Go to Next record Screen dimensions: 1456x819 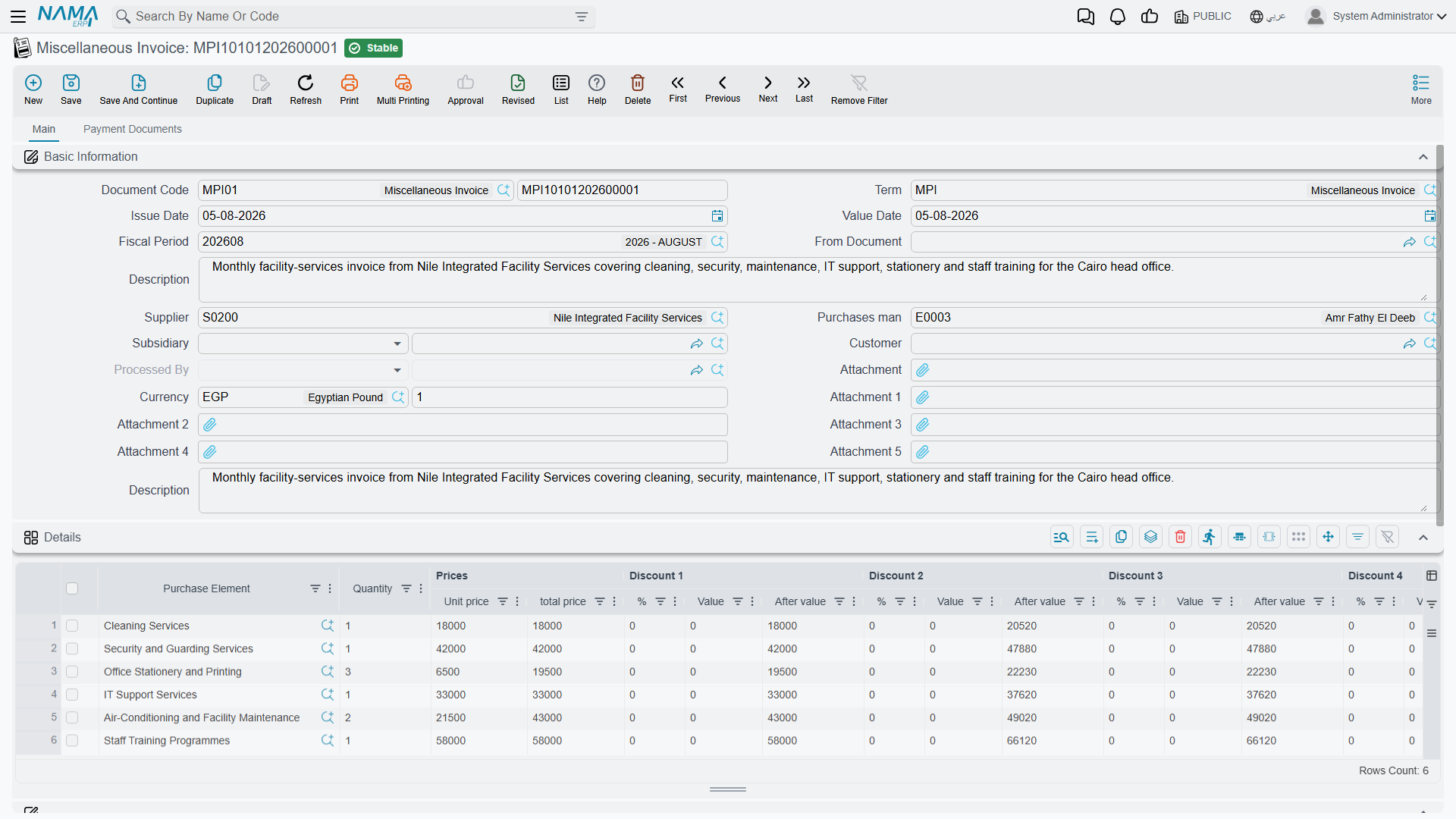[x=768, y=89]
